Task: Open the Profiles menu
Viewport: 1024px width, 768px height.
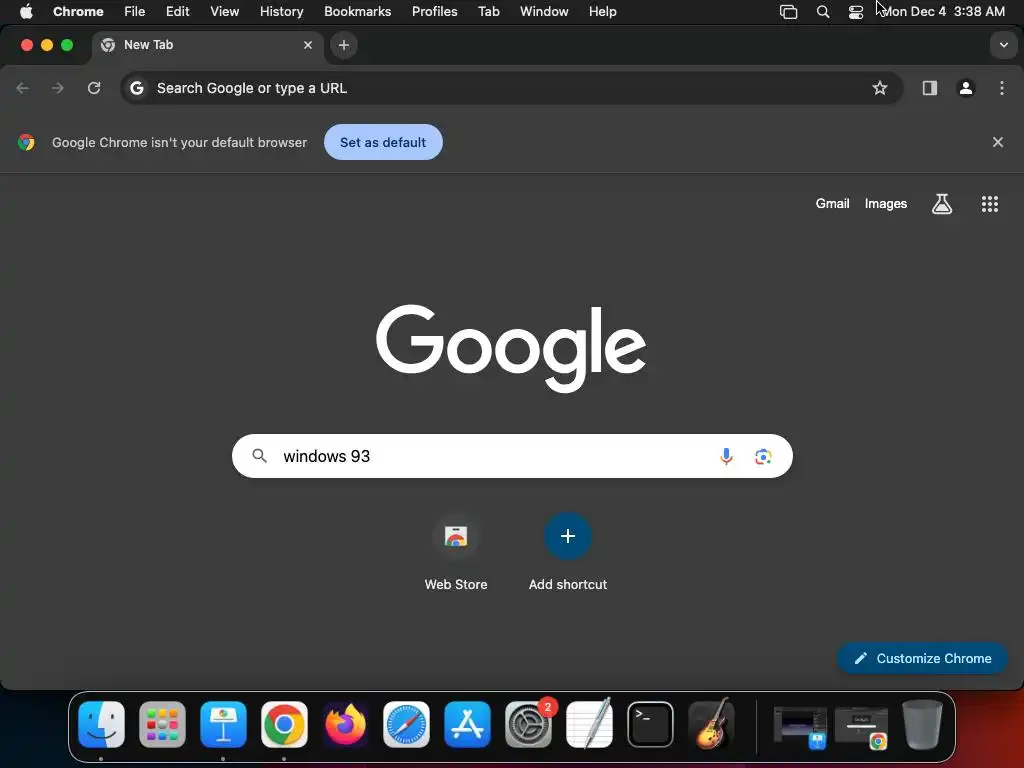Action: [434, 11]
